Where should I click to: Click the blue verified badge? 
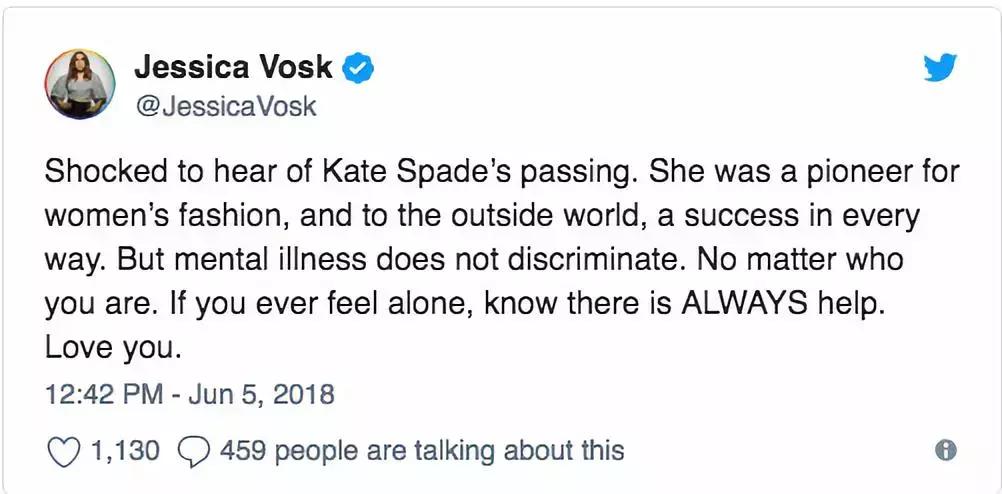(x=359, y=68)
